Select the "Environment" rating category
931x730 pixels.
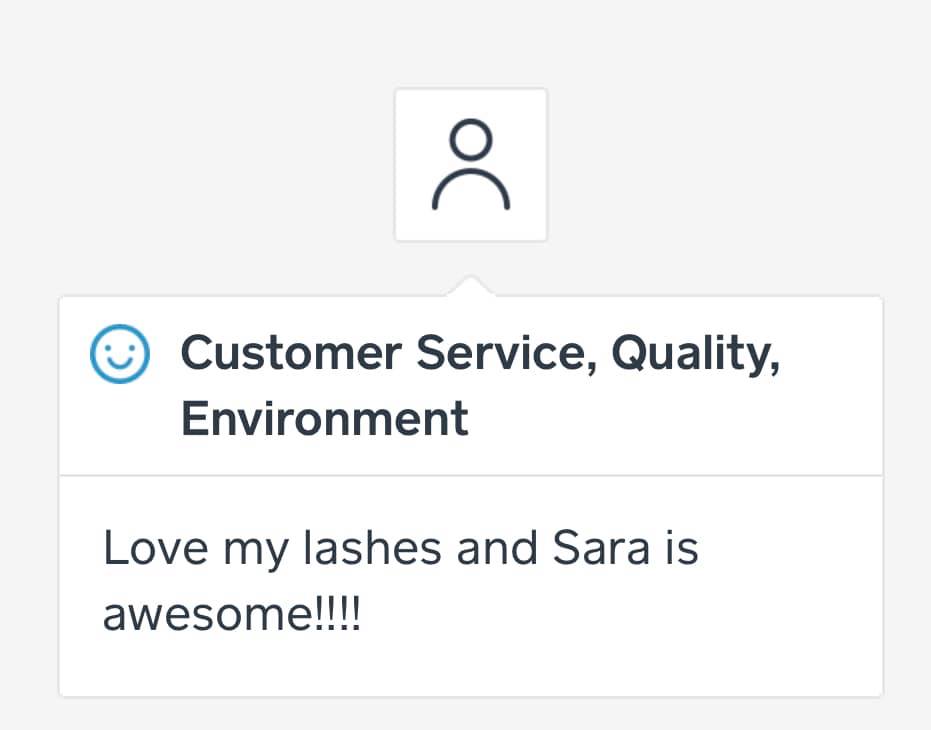324,417
